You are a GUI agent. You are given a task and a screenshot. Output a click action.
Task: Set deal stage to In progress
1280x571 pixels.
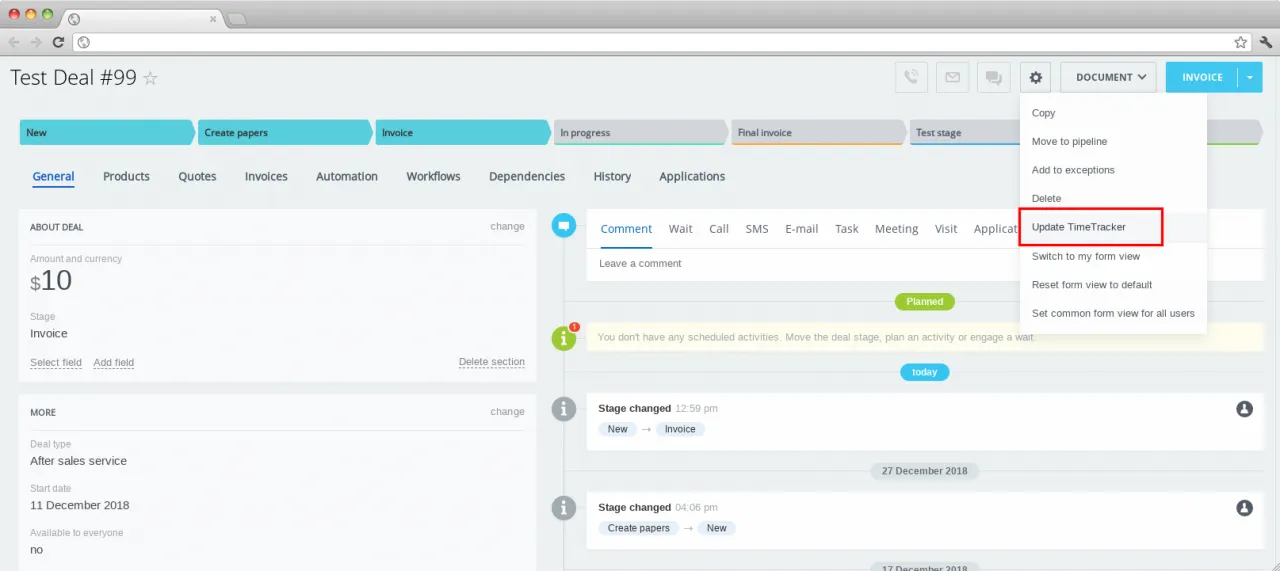coord(639,132)
